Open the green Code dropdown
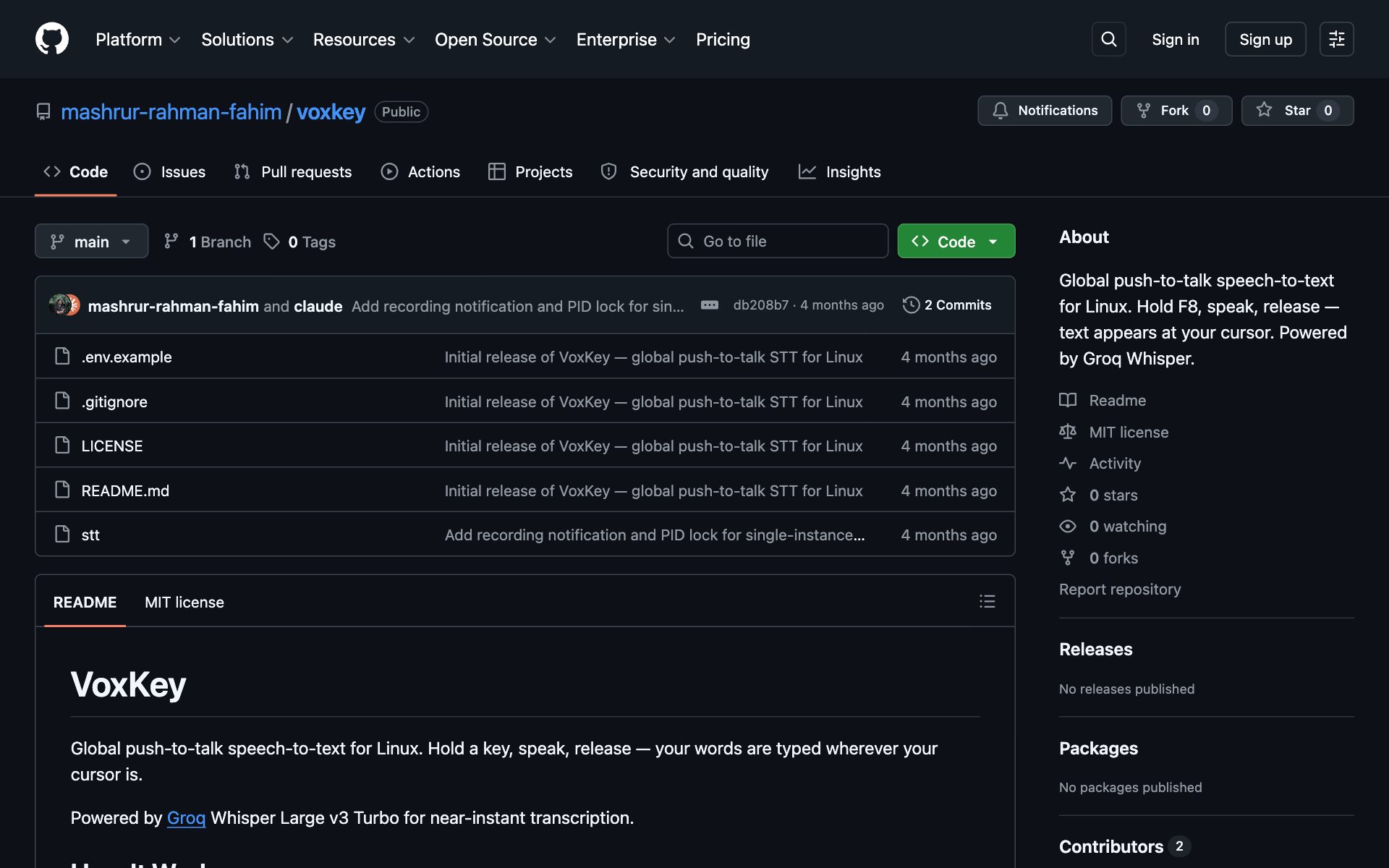The width and height of the screenshot is (1389, 868). click(956, 241)
